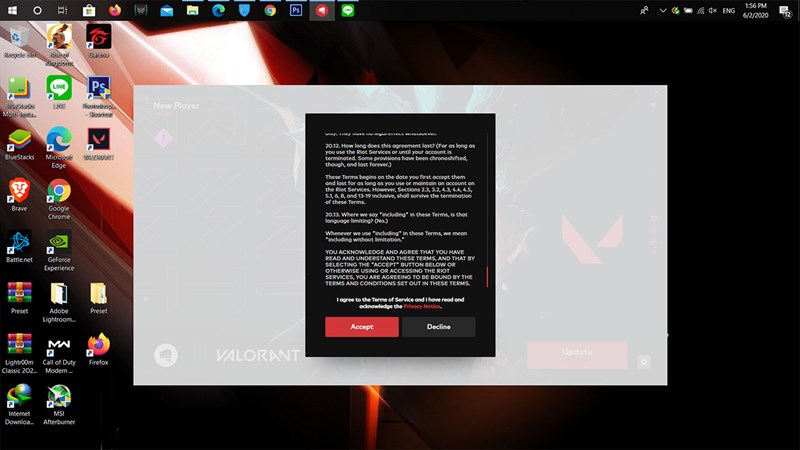Open the Adobe Lightroom folder
This screenshot has height=450, width=800.
(59, 302)
